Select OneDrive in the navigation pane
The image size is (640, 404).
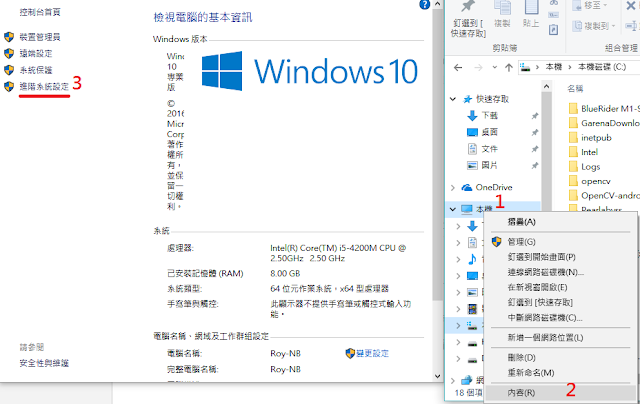487,187
